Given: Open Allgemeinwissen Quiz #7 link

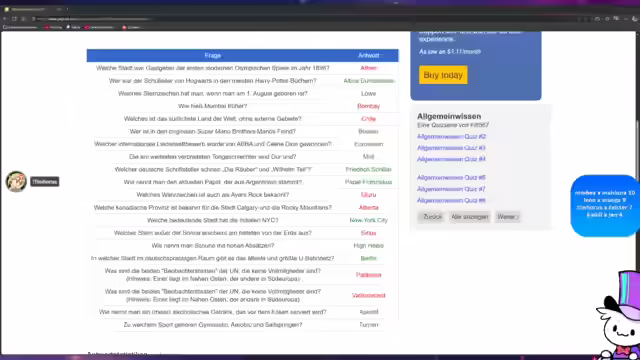Looking at the screenshot, I should [x=451, y=189].
